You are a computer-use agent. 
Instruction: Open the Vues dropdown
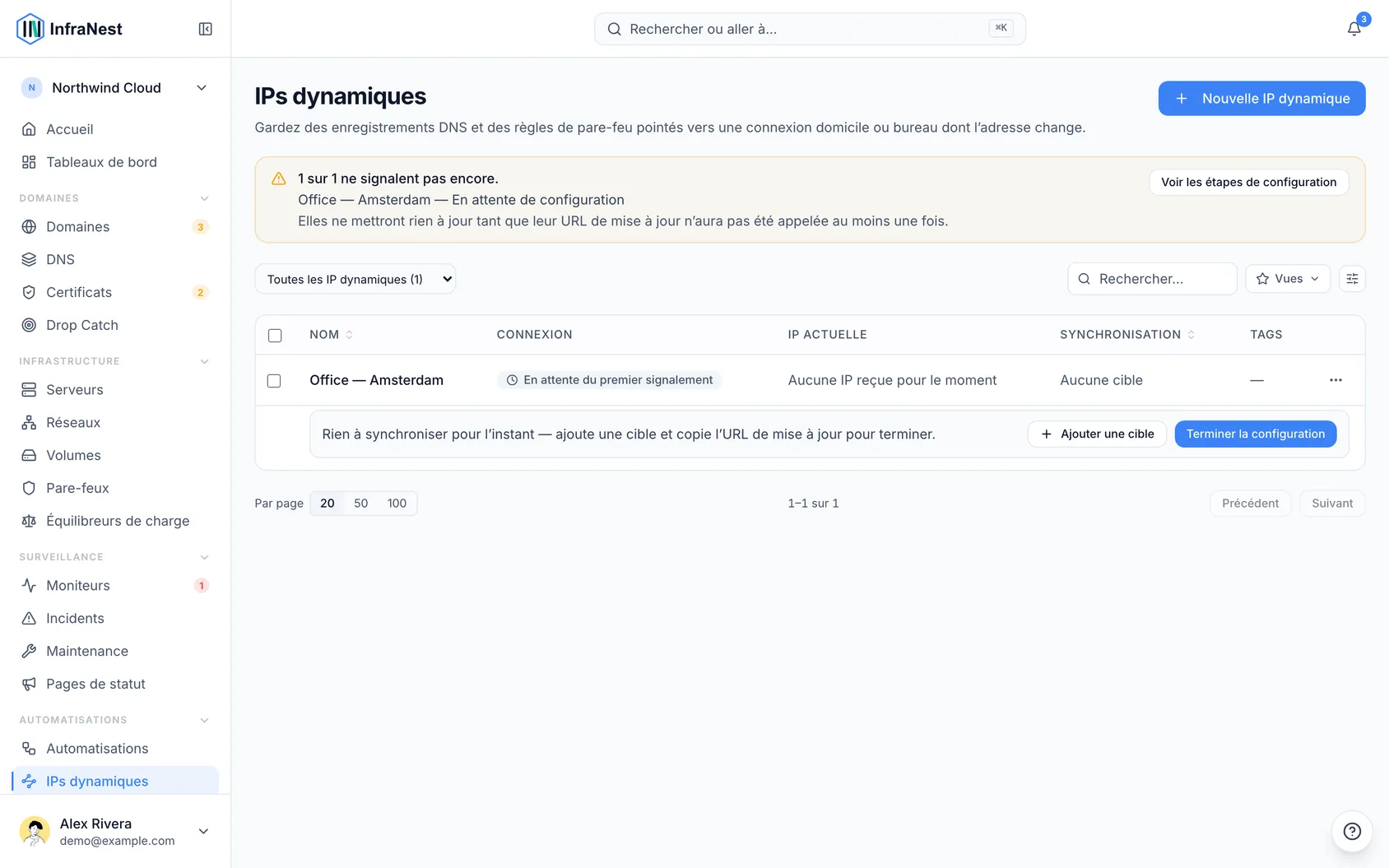pos(1288,279)
